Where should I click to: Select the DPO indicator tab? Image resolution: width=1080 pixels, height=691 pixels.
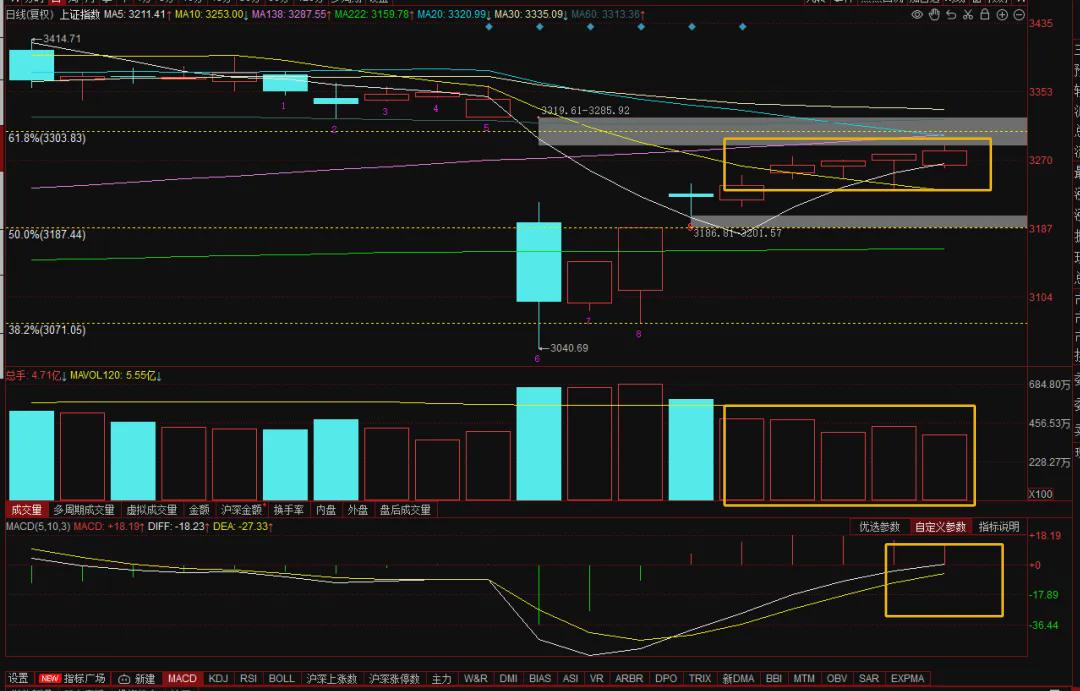coord(665,679)
